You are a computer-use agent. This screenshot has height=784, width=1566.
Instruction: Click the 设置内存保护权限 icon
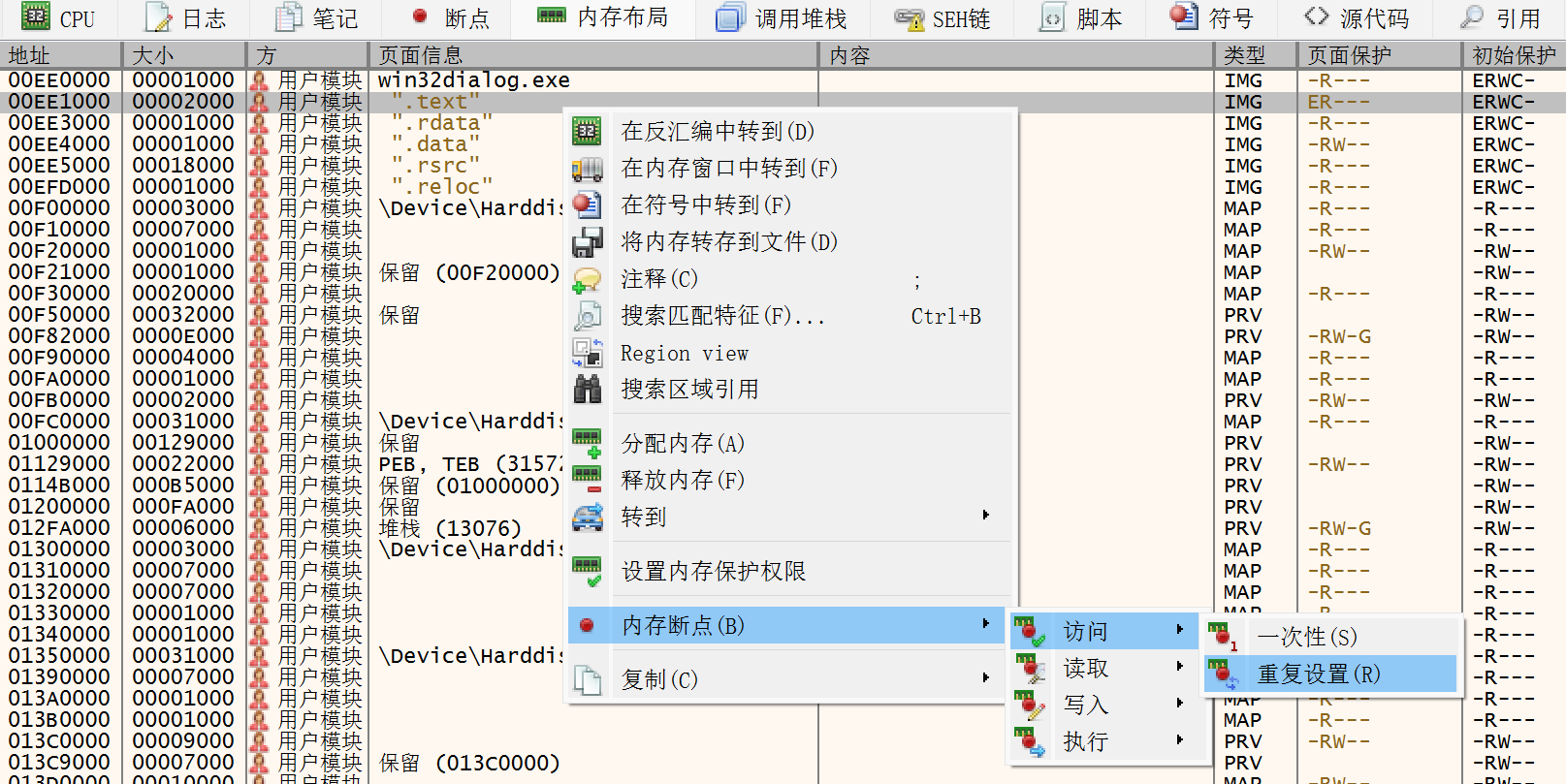pyautogui.click(x=587, y=572)
